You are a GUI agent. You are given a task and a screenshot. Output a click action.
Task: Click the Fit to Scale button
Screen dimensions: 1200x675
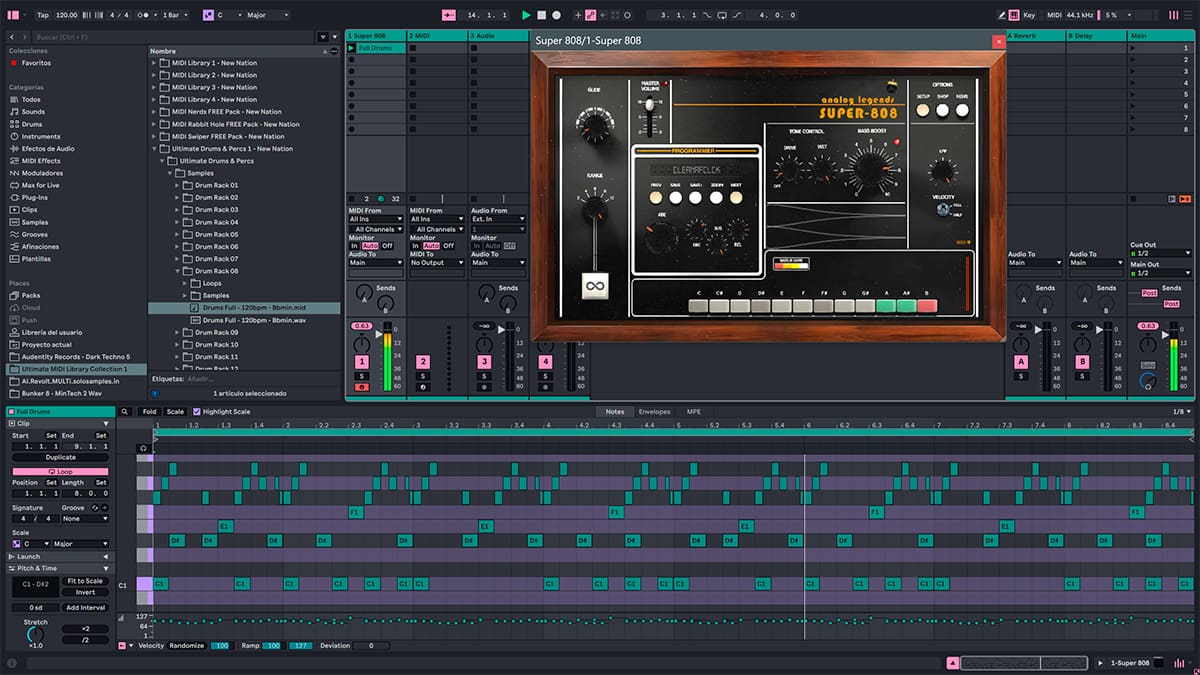pyautogui.click(x=85, y=581)
